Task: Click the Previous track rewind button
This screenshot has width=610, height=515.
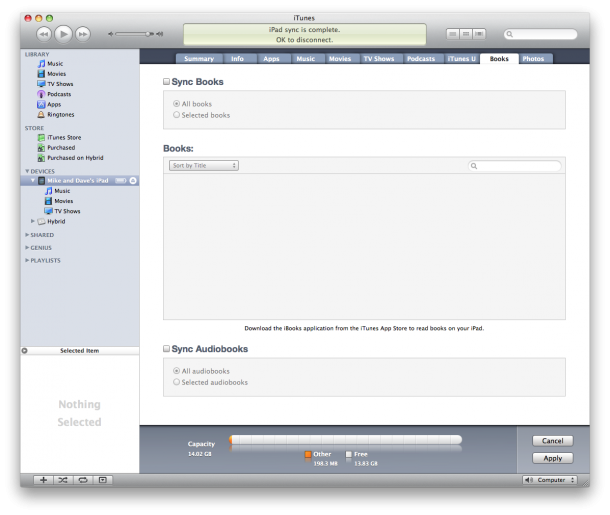Action: pos(44,34)
